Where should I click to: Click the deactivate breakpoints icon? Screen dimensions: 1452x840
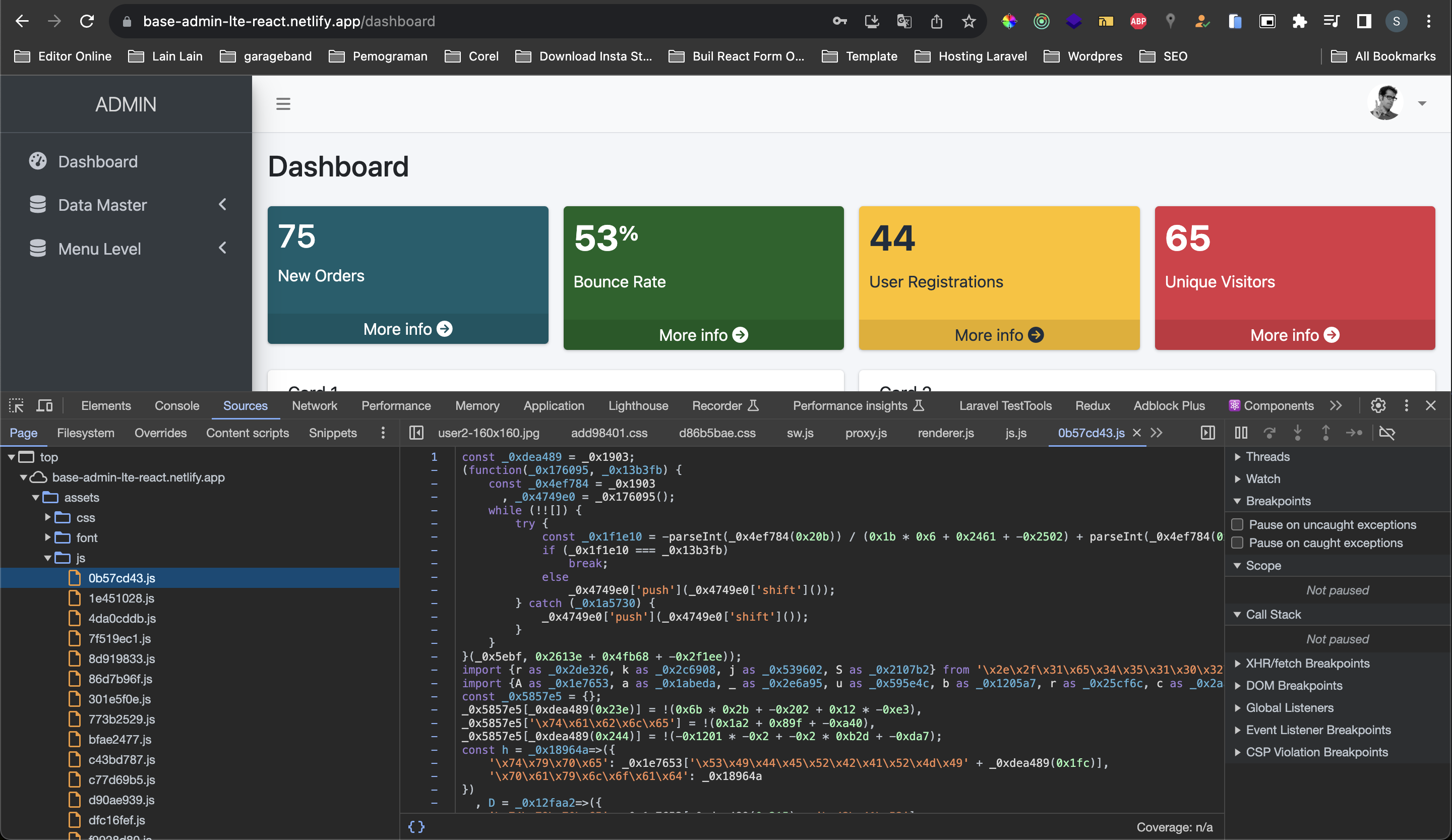point(1387,433)
